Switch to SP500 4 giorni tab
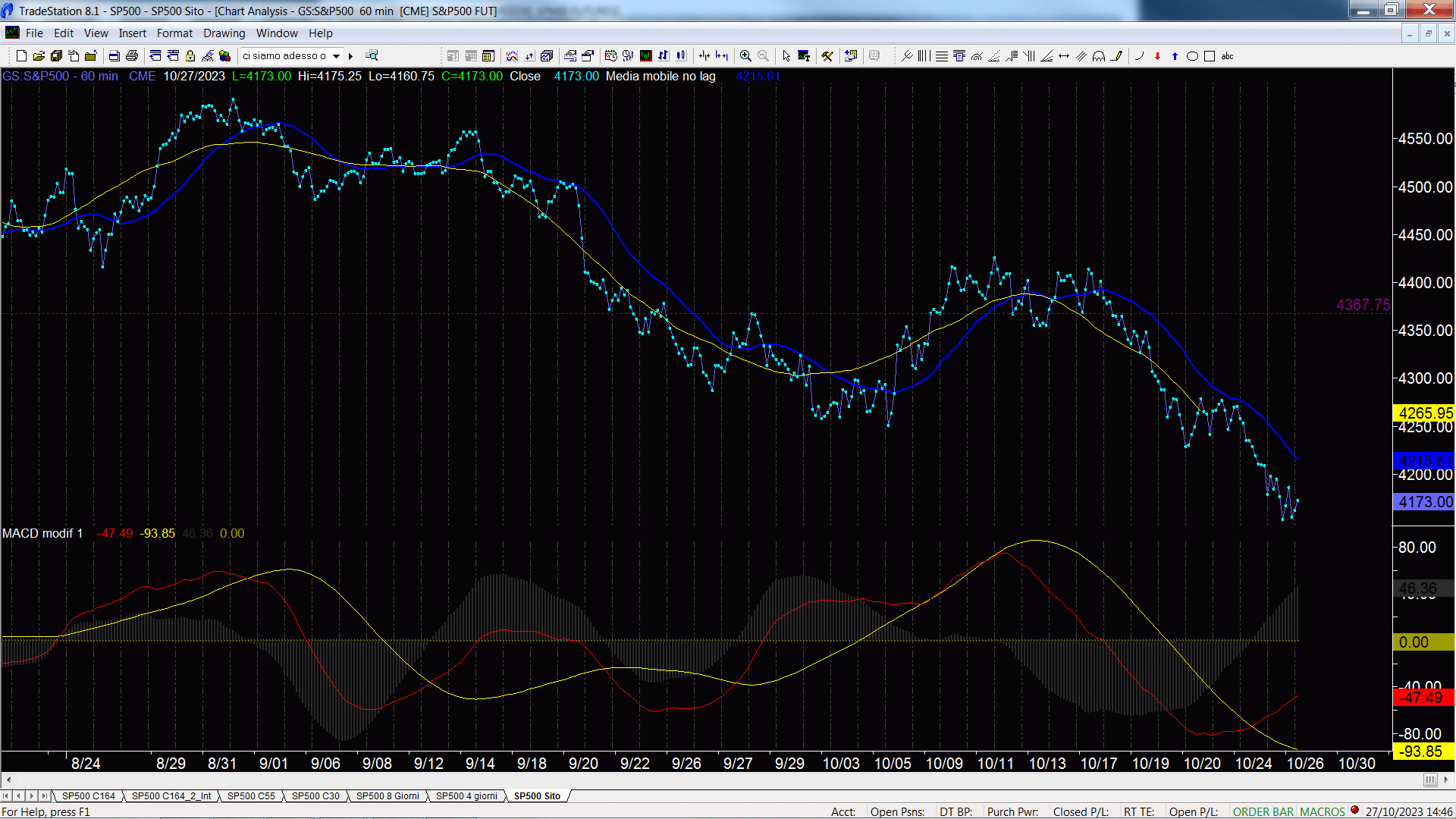 click(x=466, y=796)
